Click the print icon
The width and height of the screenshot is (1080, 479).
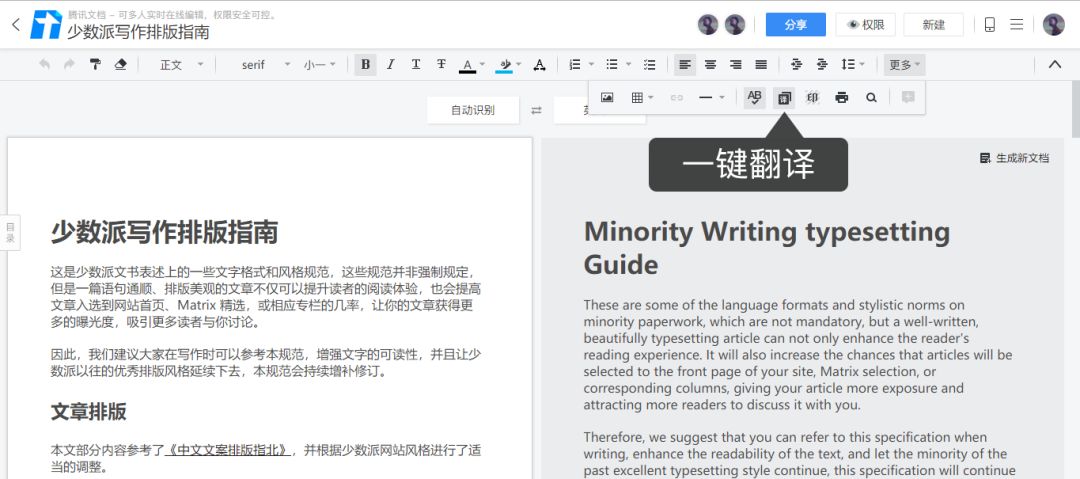point(842,98)
